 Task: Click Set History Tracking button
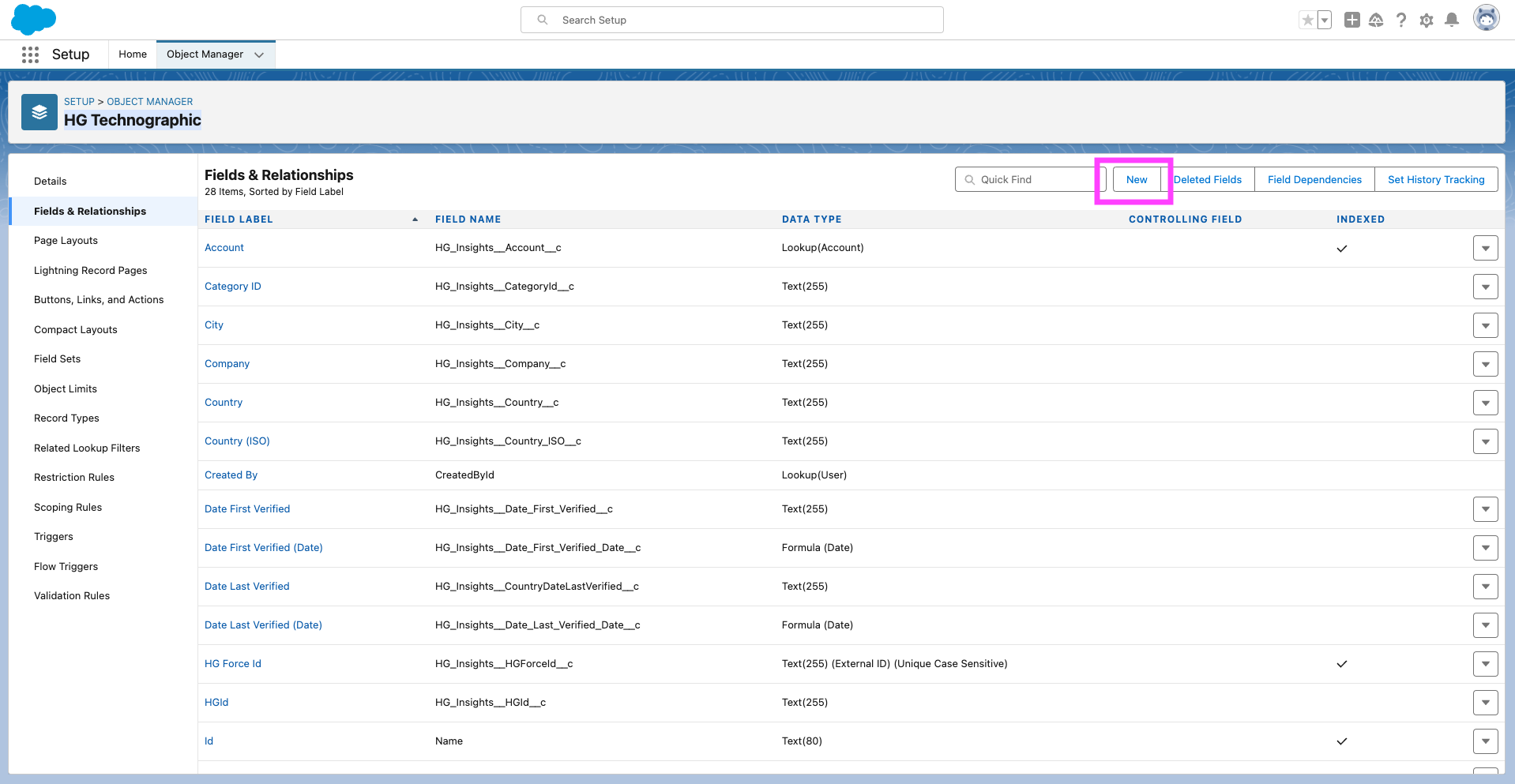[x=1437, y=180]
